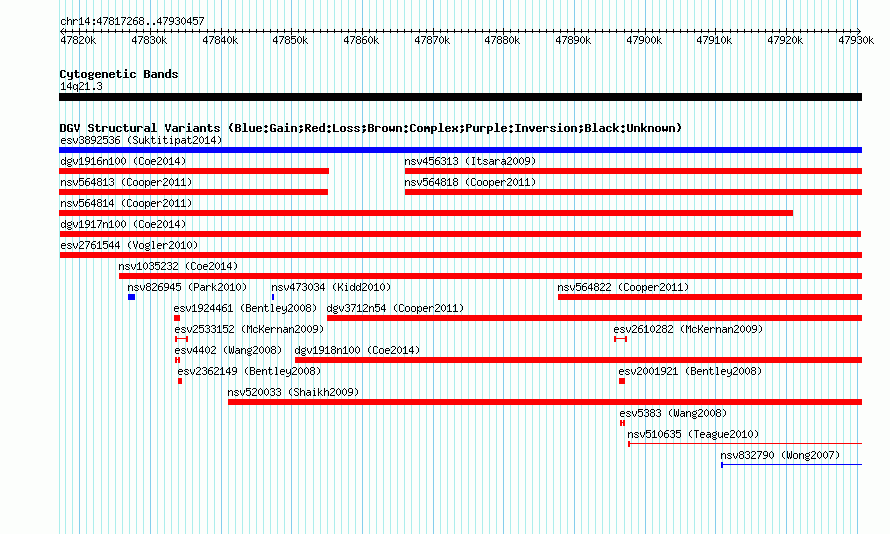Click the esv2533152 red bracket glyph
This screenshot has height=534, width=890.
(x=182, y=339)
